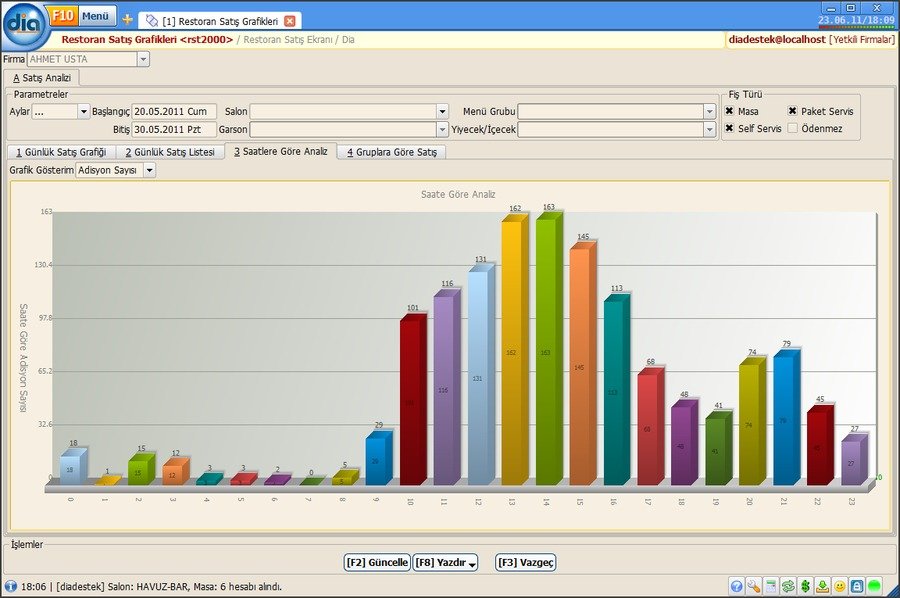Click the tag icon on the Restoran Satış Grafikleri tab
Image resolution: width=900 pixels, height=598 pixels.
(152, 21)
